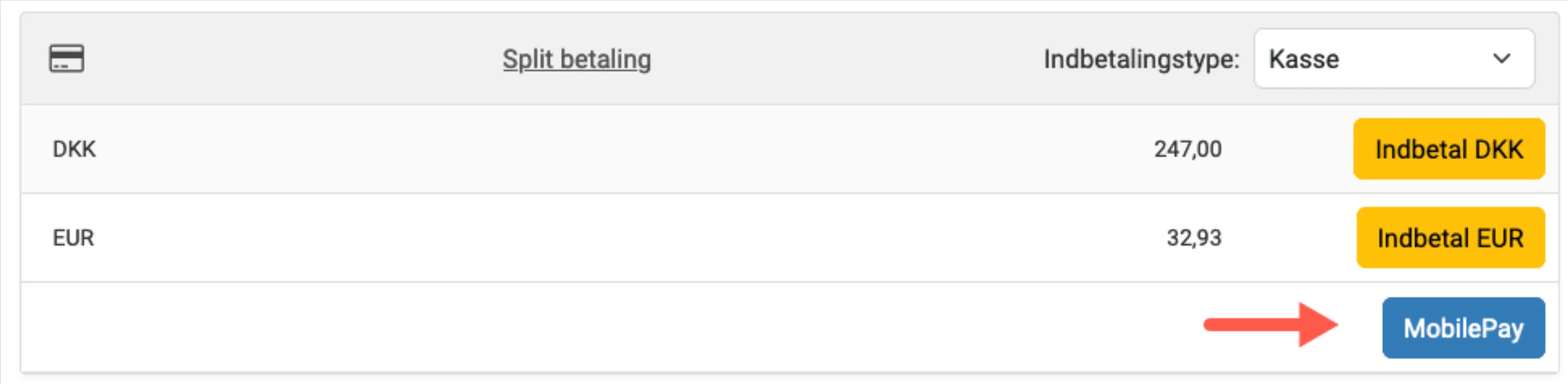Click the chevron arrow in Kasse dropdown

pyautogui.click(x=1501, y=59)
